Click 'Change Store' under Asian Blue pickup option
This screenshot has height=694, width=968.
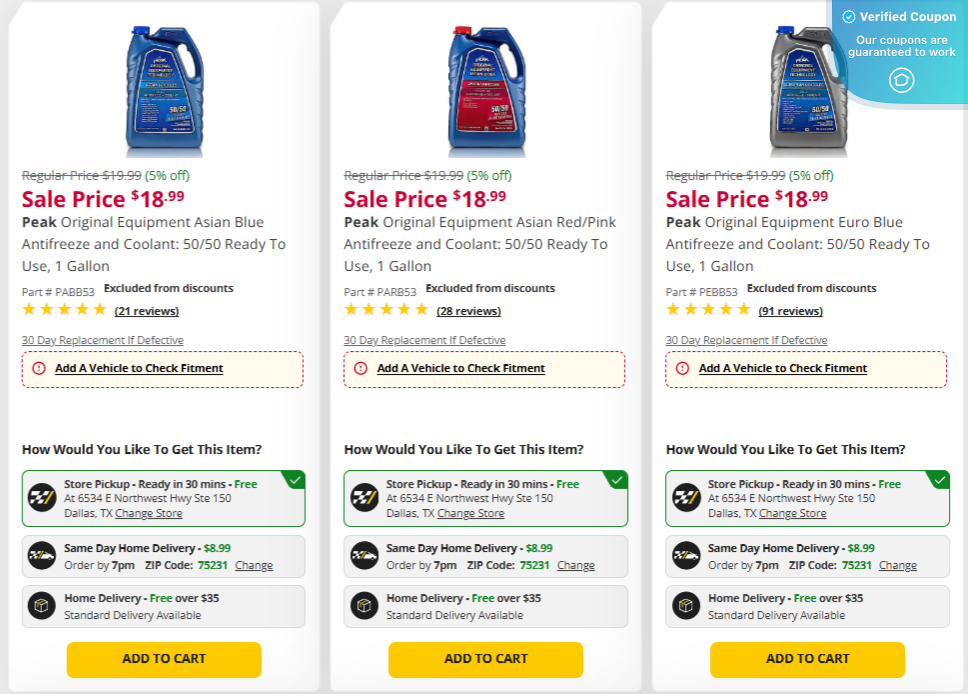(147, 513)
